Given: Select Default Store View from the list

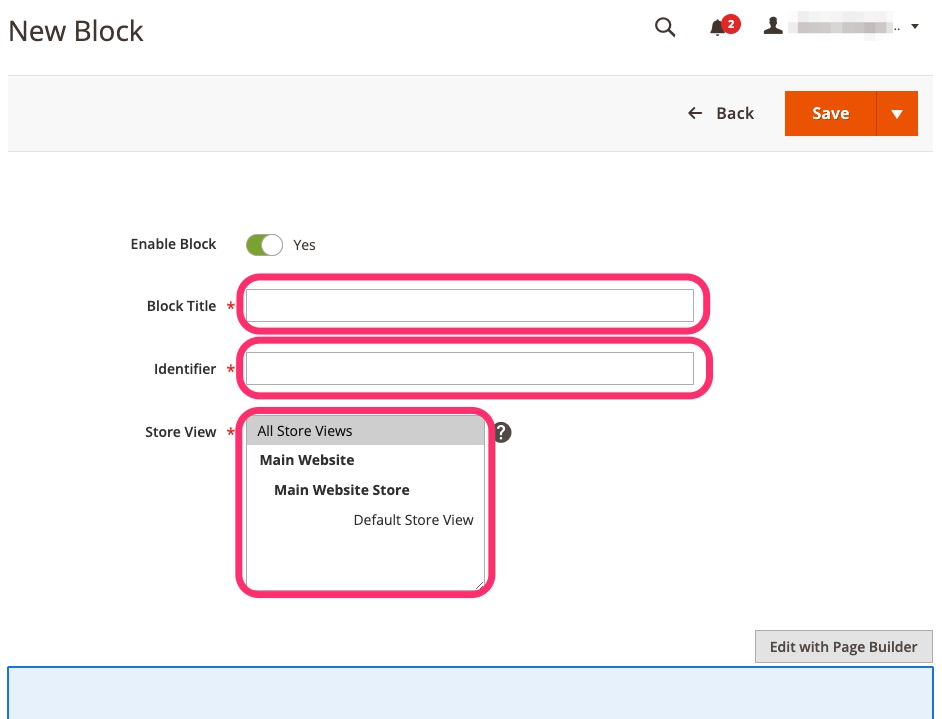Looking at the screenshot, I should point(413,519).
